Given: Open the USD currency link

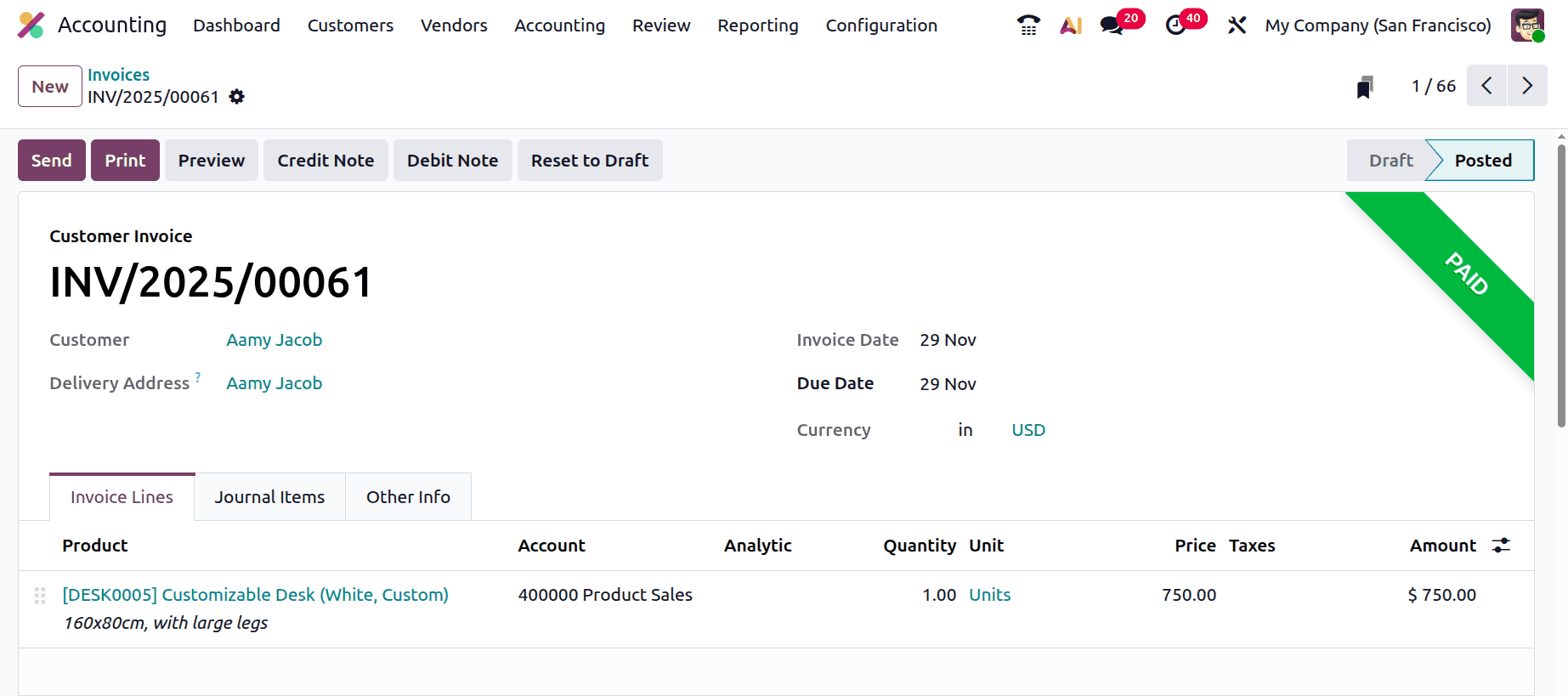Looking at the screenshot, I should pyautogui.click(x=1028, y=430).
